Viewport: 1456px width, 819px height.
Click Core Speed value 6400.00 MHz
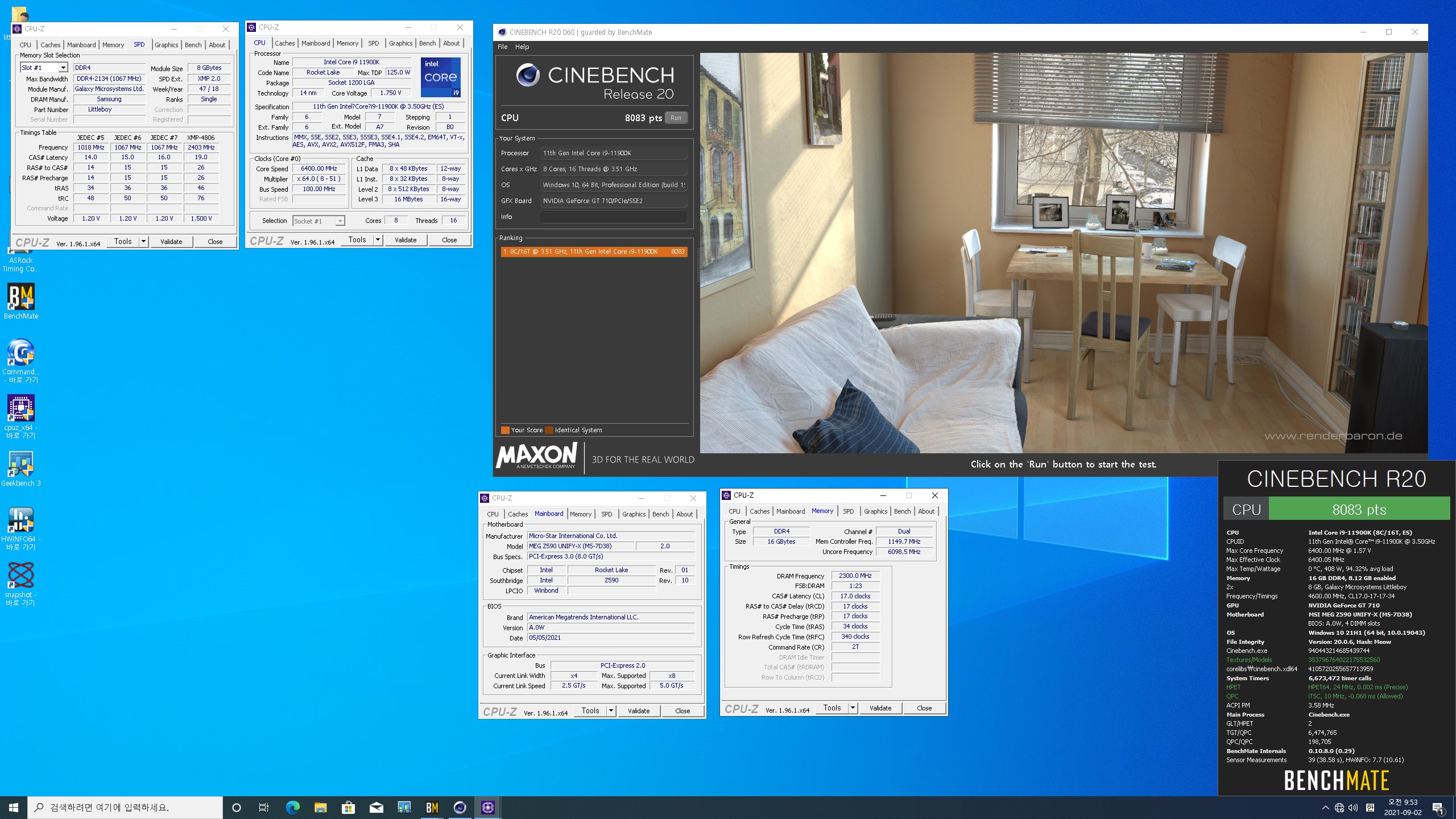[318, 169]
